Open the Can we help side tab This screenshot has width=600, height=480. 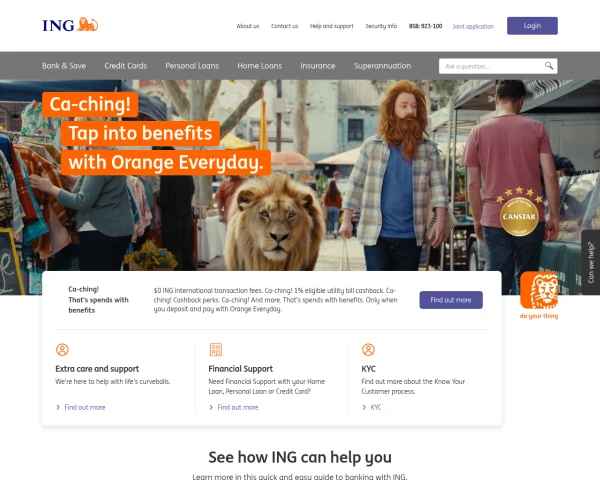coord(590,262)
